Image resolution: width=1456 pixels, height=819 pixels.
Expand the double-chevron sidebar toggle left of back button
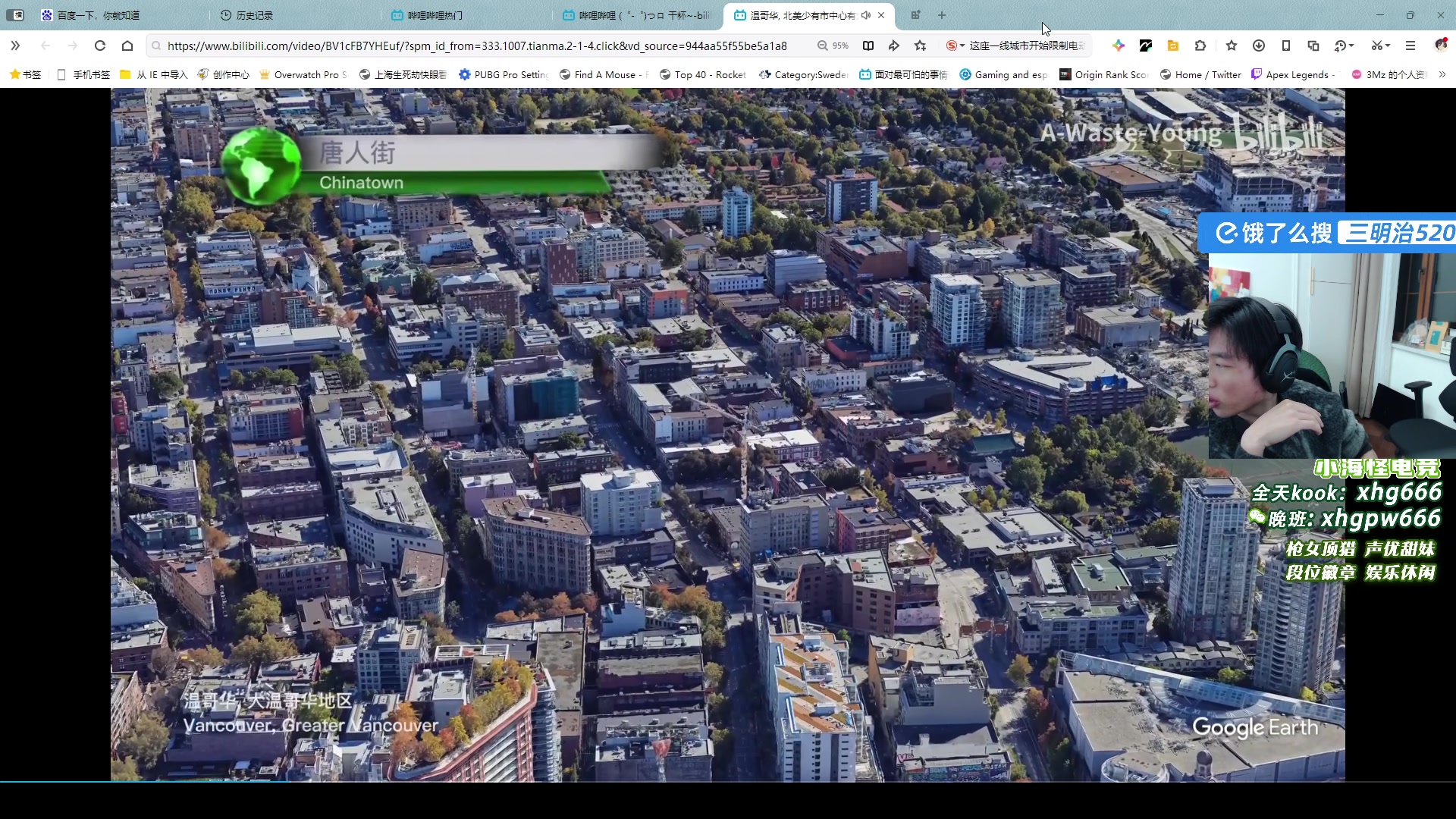click(x=15, y=46)
